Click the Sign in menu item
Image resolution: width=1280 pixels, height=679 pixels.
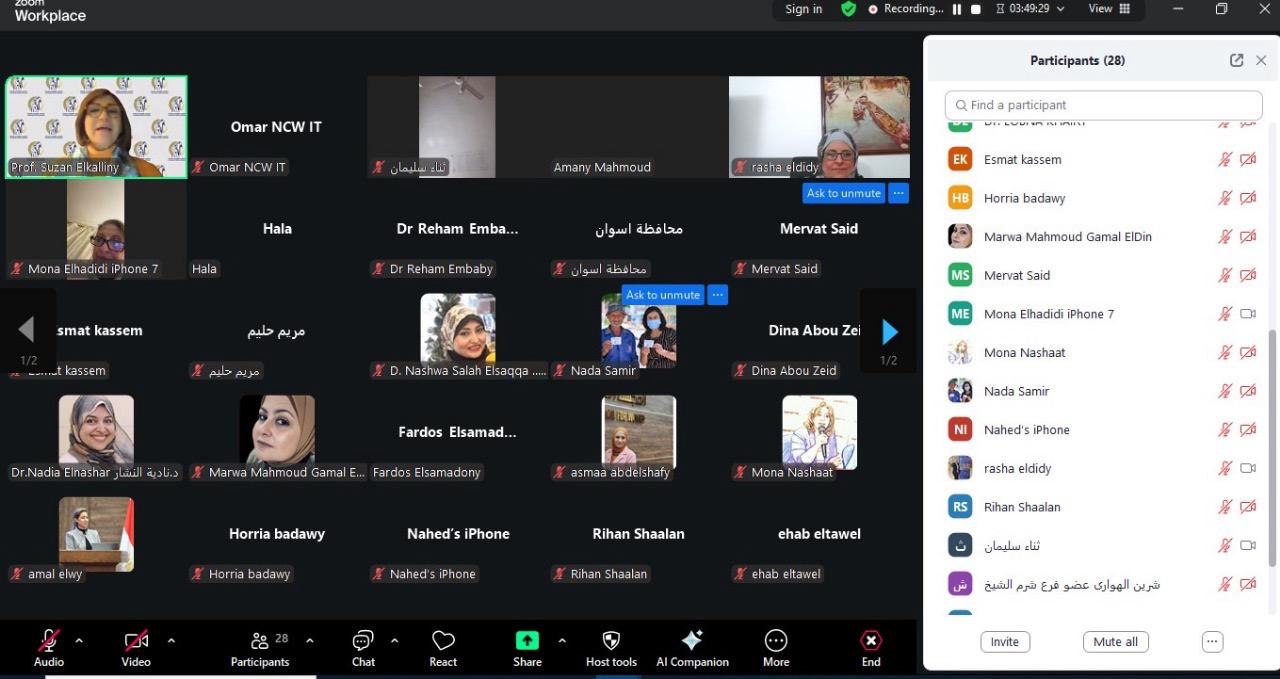pos(803,9)
